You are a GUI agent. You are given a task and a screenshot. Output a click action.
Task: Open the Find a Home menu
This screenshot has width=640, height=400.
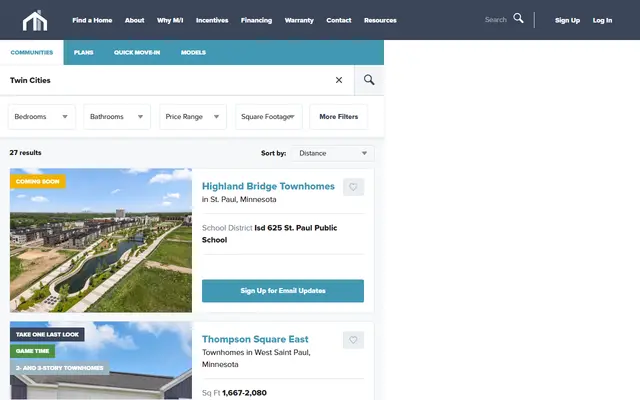92,20
